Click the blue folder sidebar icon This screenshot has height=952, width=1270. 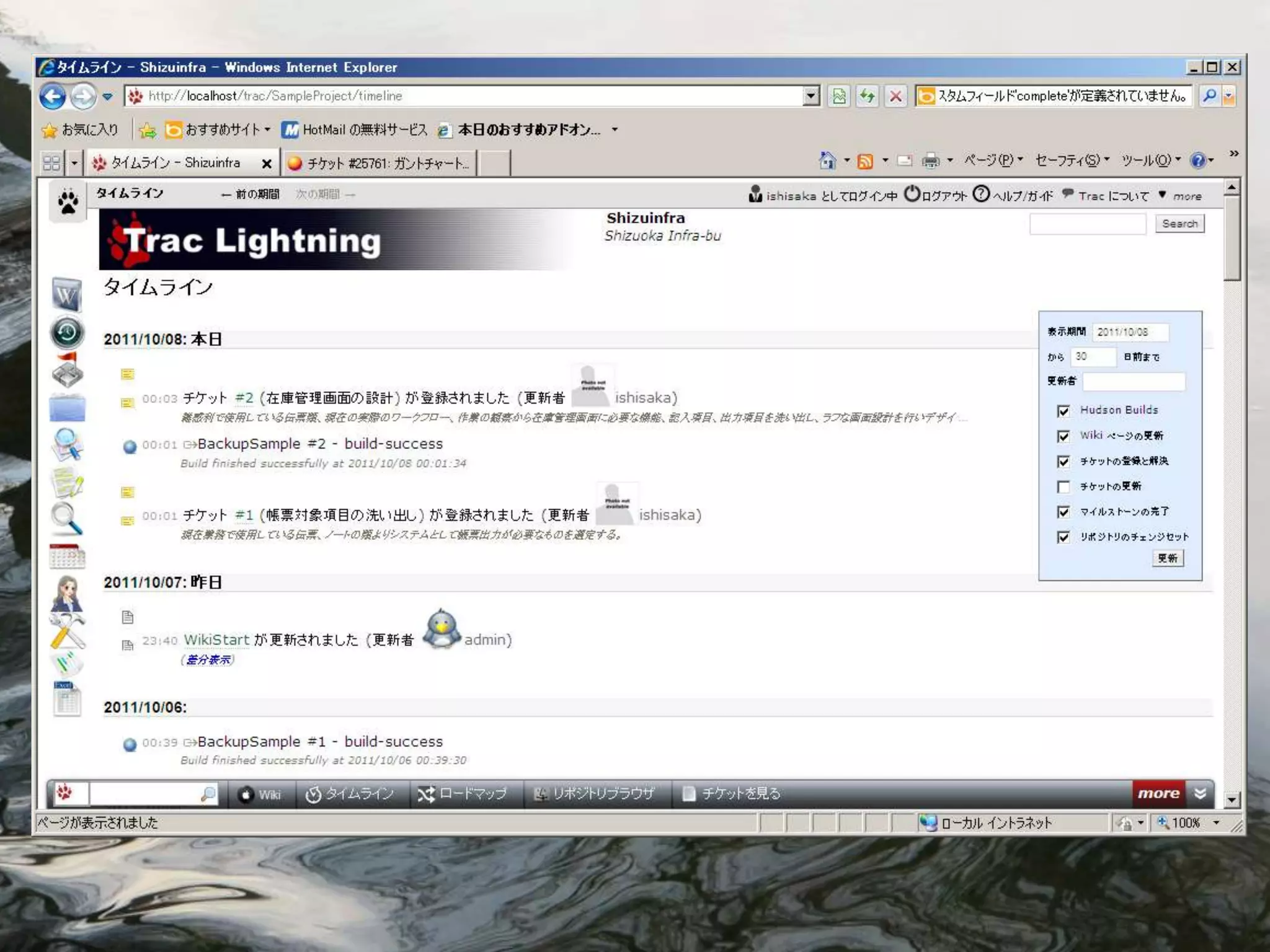coord(67,408)
